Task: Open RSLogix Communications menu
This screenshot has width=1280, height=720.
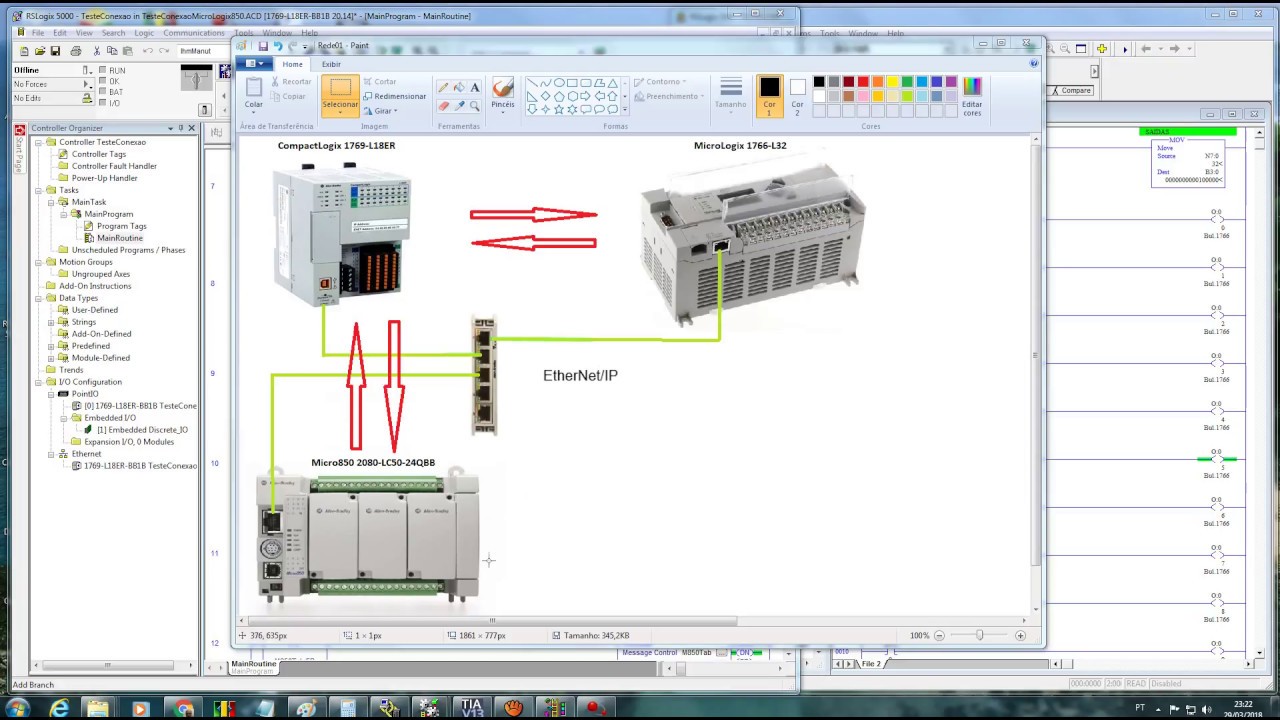Action: [194, 33]
